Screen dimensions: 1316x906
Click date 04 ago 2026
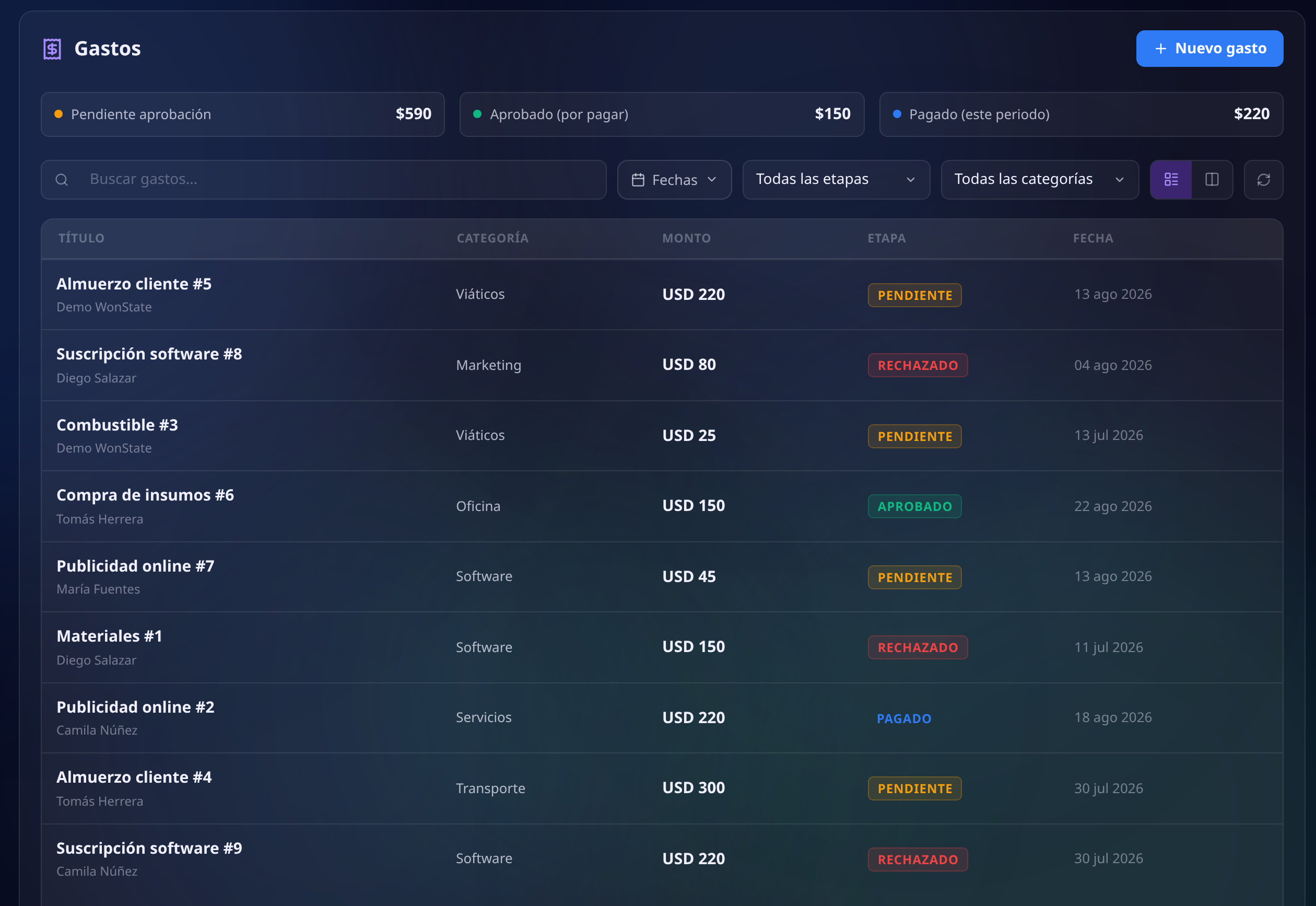pos(1112,365)
